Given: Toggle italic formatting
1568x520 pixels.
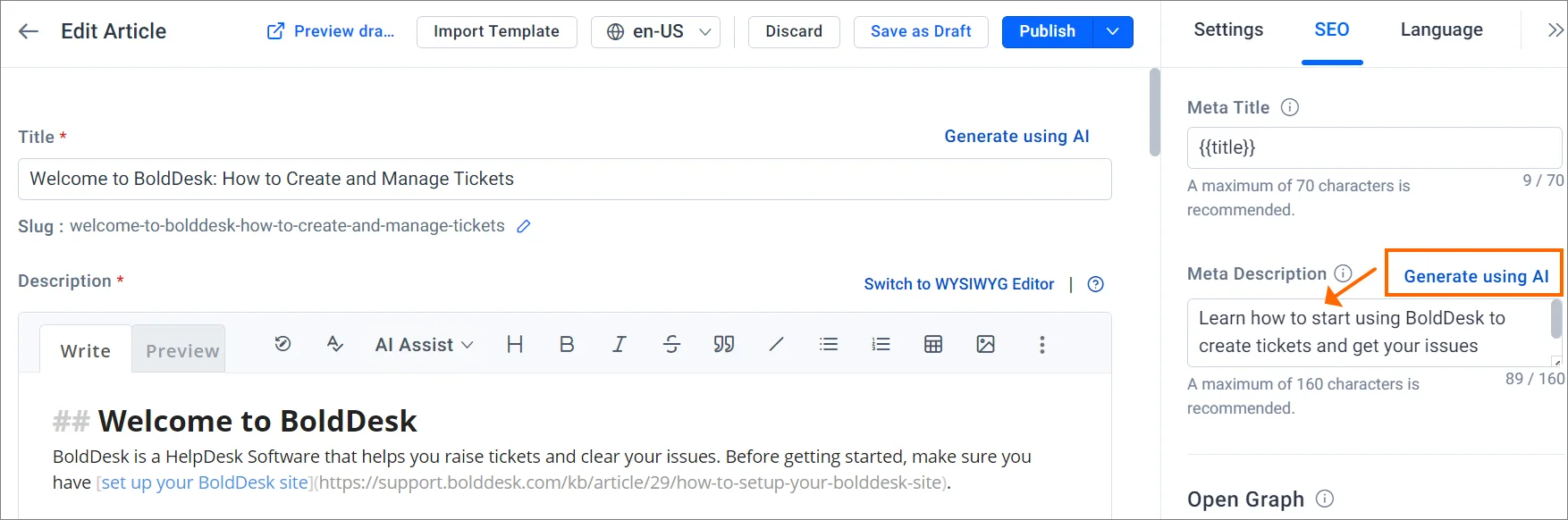Looking at the screenshot, I should [619, 344].
